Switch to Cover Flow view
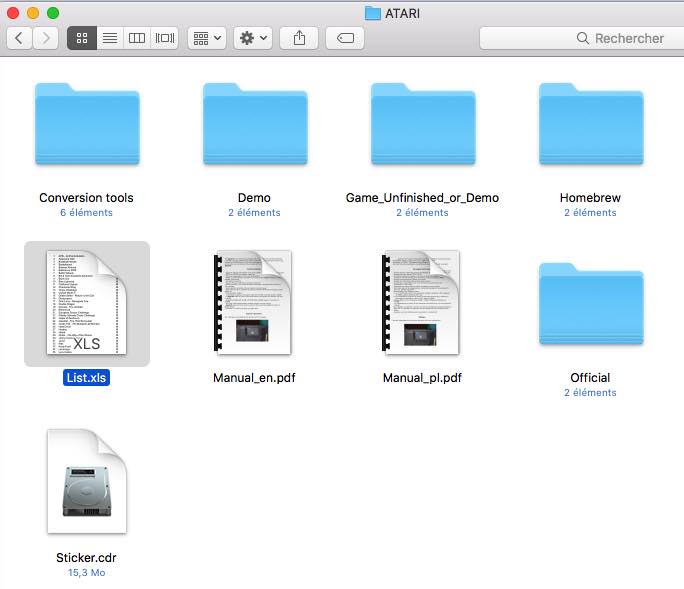 [x=165, y=38]
